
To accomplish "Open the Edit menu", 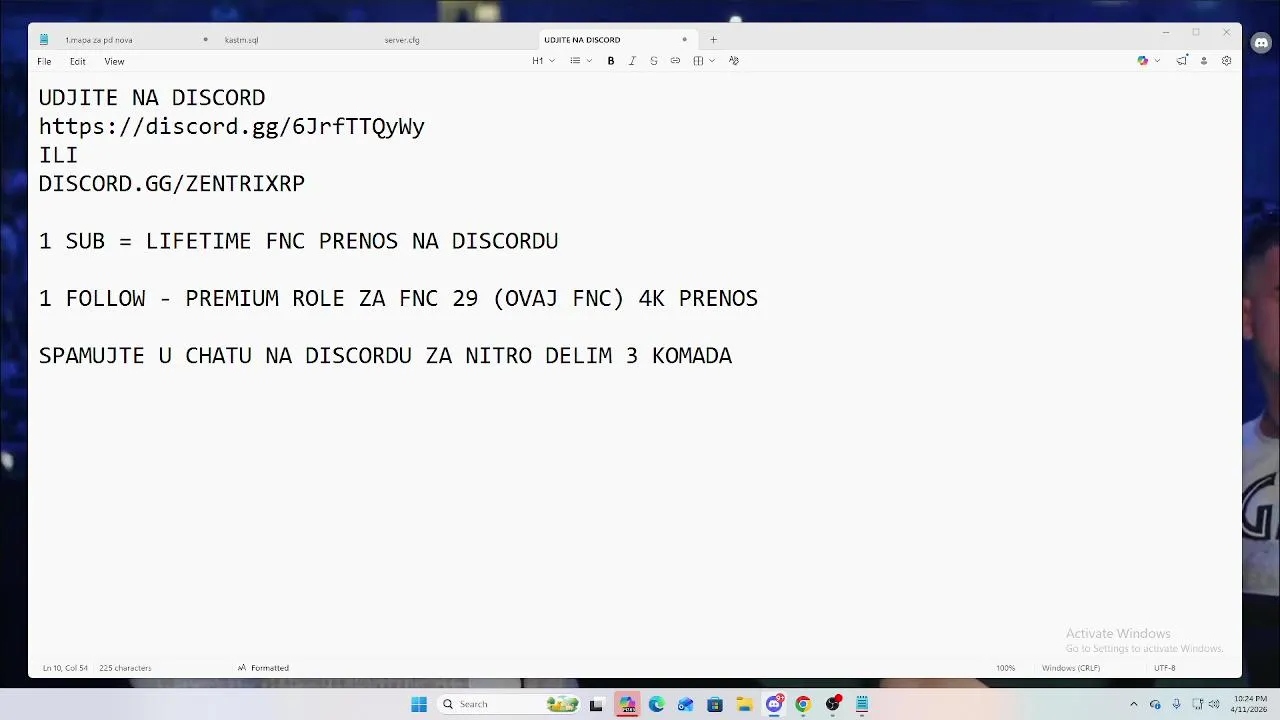I will [77, 62].
